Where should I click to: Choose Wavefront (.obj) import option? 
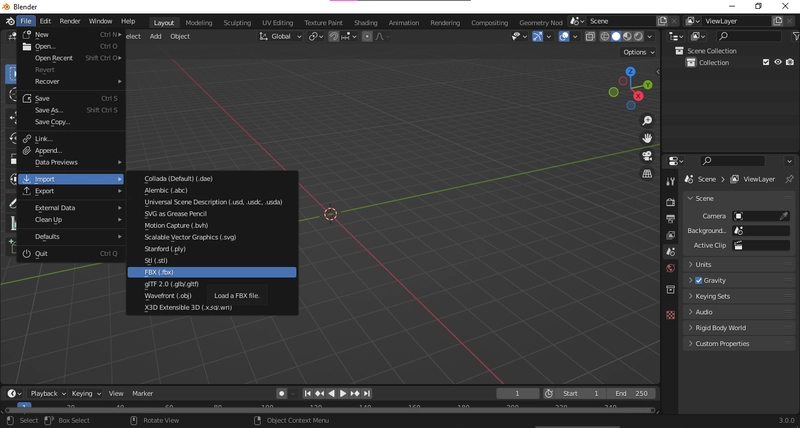click(x=212, y=296)
